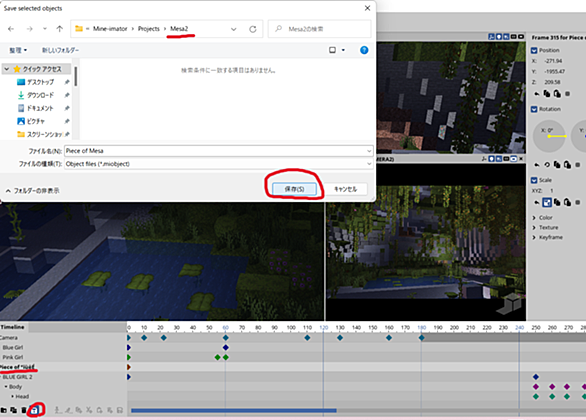586x420 pixels.
Task: Select the Camera row in timeline
Action: point(64,337)
